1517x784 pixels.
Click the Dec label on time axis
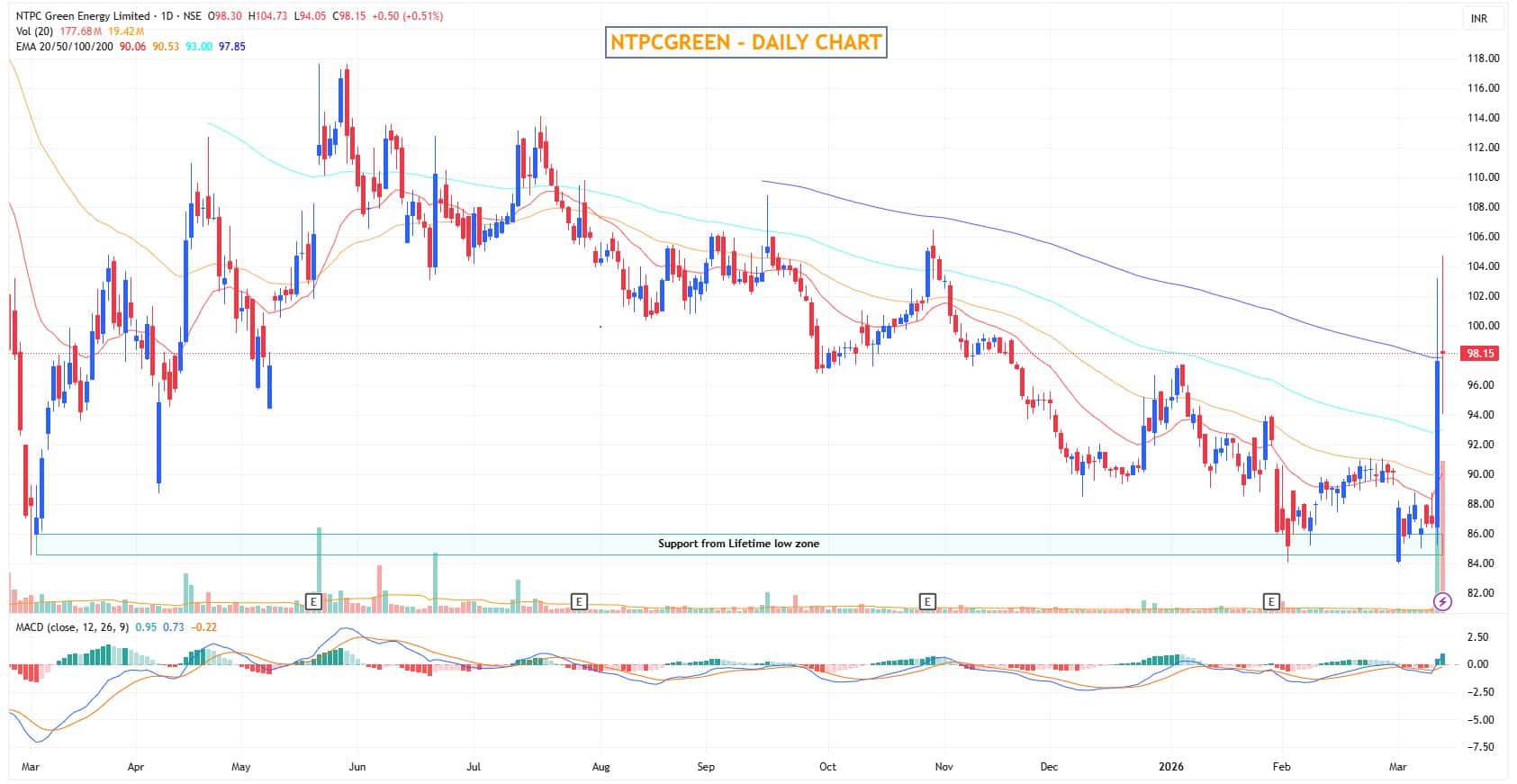pos(1049,767)
